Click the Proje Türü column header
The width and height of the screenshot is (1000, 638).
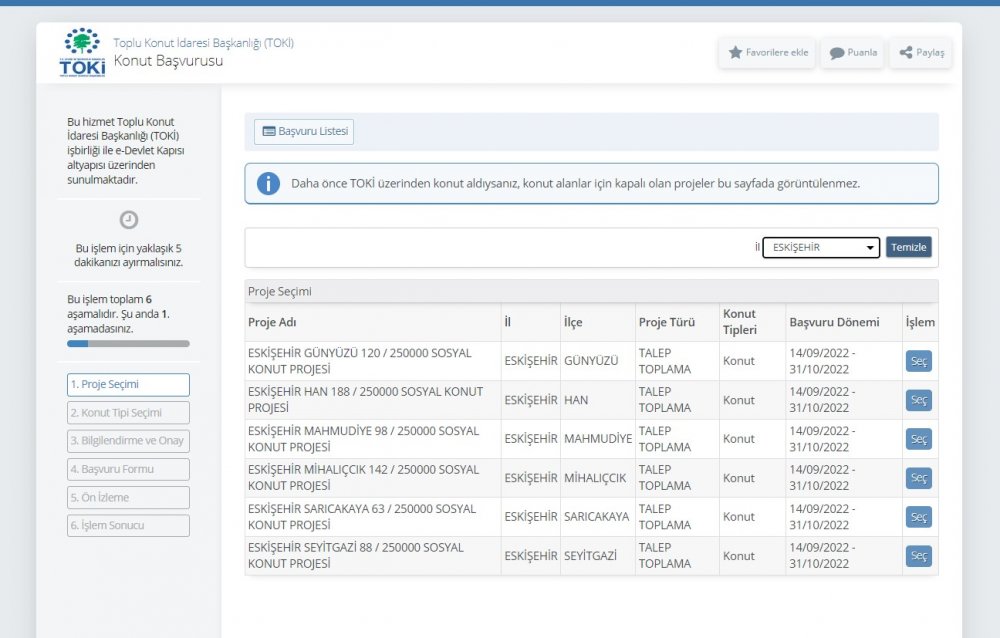pyautogui.click(x=666, y=322)
